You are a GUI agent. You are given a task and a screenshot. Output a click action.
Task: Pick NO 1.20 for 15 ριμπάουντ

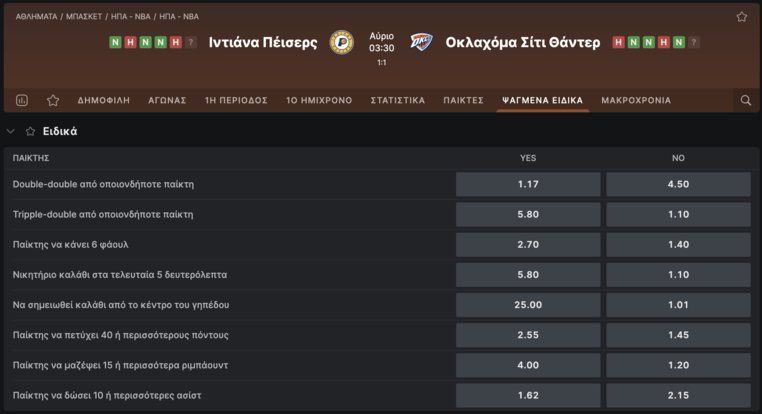(x=678, y=365)
